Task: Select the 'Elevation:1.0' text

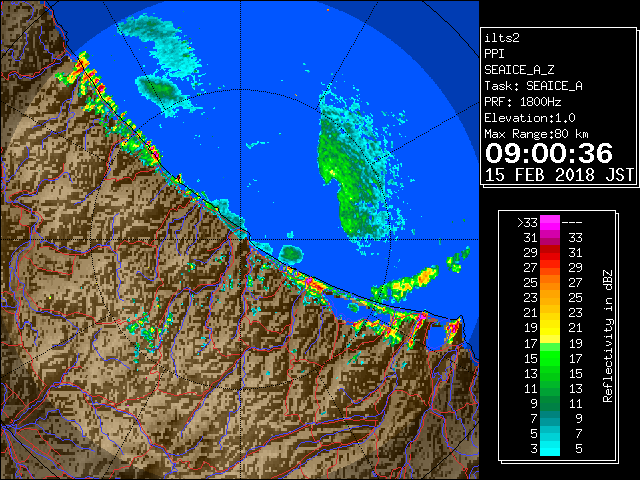Action: tap(530, 118)
